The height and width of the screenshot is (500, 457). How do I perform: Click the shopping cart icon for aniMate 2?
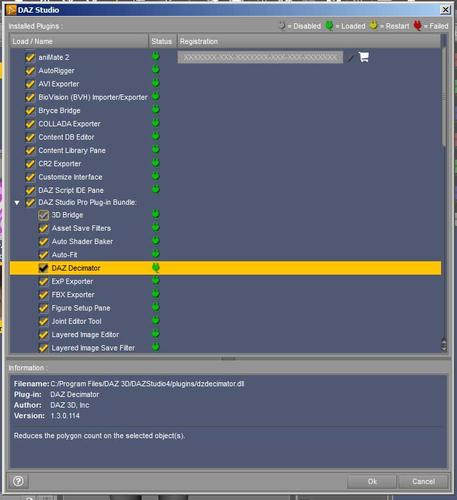[364, 57]
